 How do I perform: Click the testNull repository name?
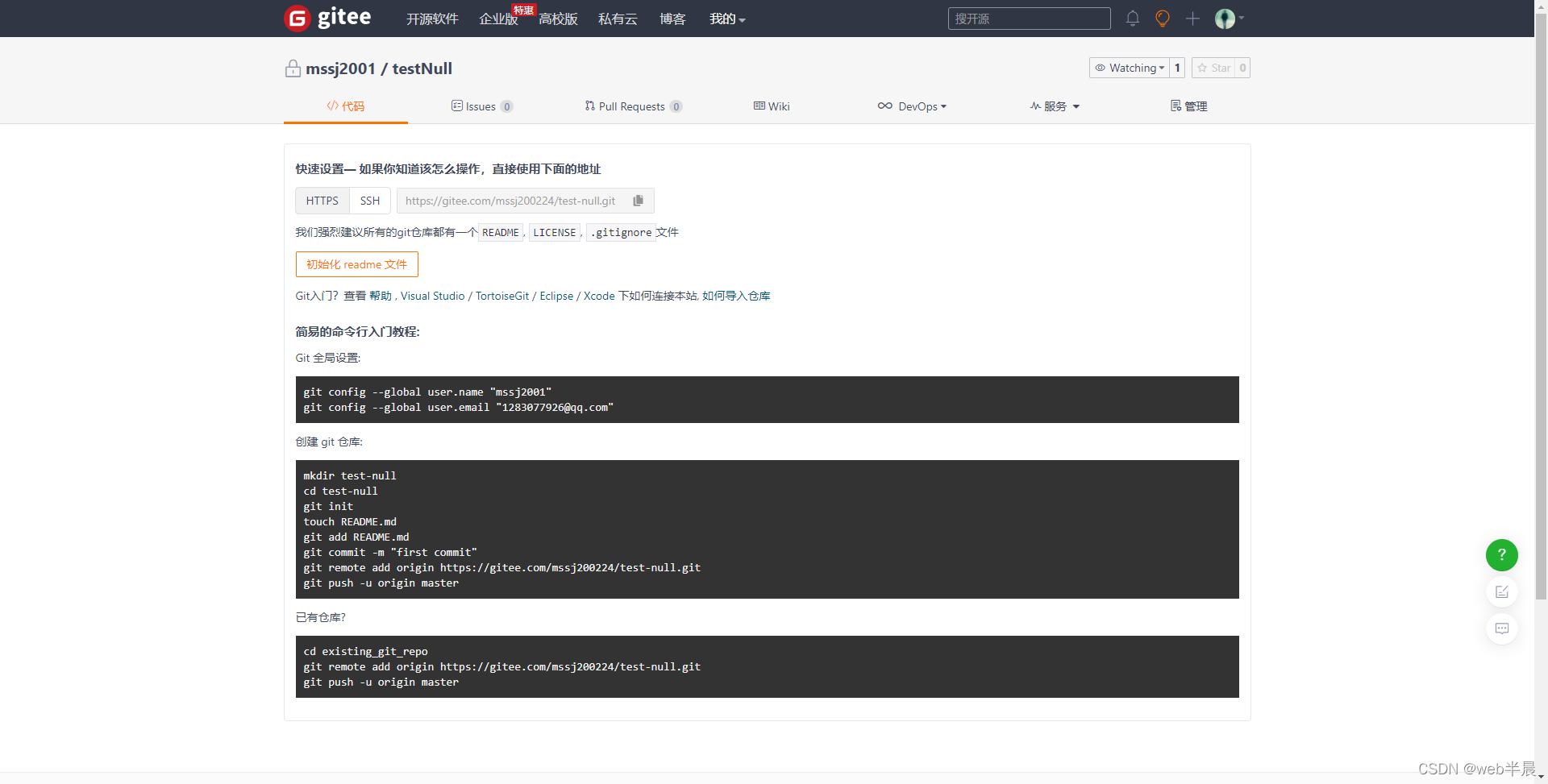pos(422,68)
